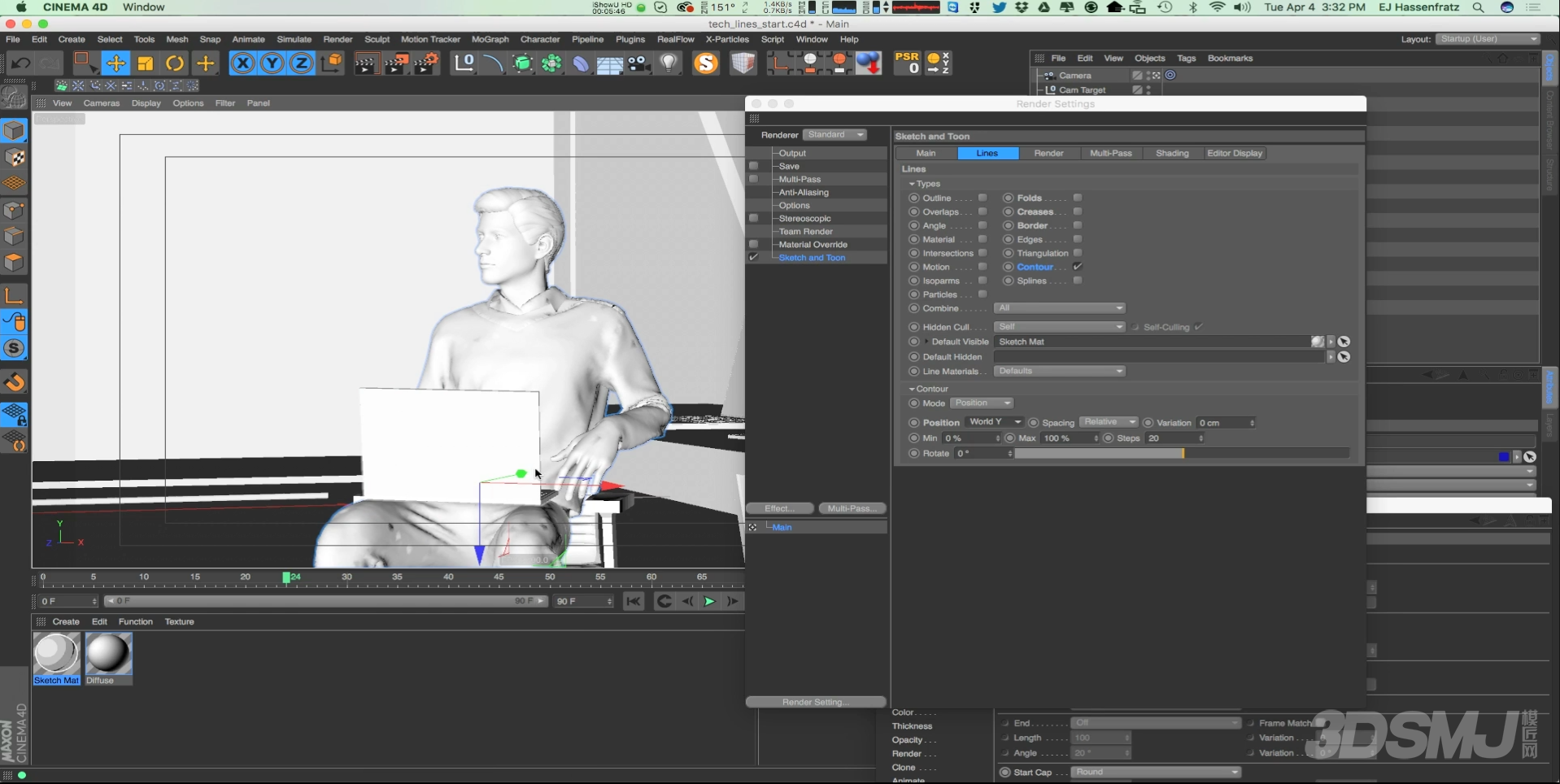Viewport: 1560px width, 784px height.
Task: Open Edit Render Settings gear clapperboard
Action: pyautogui.click(x=427, y=63)
